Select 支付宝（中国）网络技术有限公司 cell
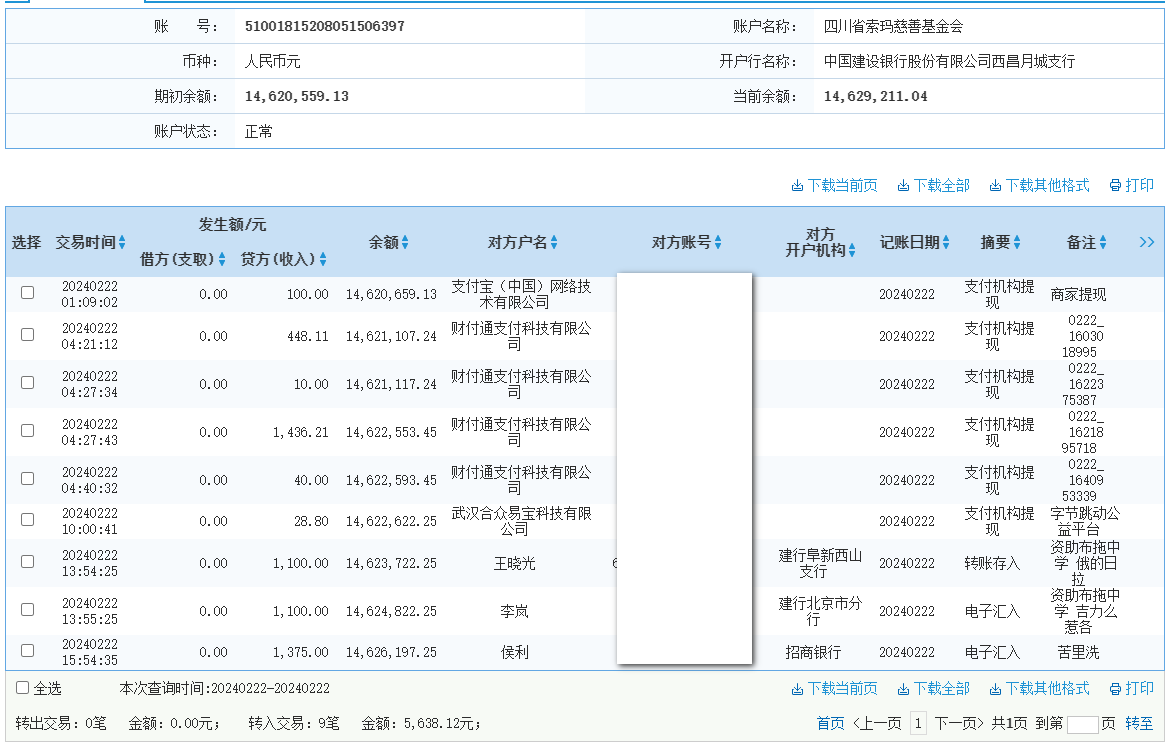Screen dimensions: 1175x748 [521, 295]
